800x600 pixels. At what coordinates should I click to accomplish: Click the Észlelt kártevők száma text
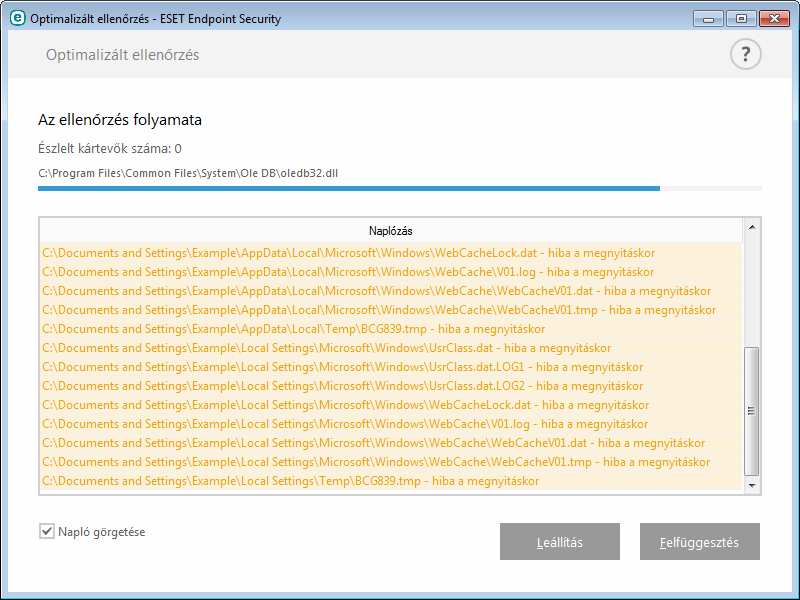pyautogui.click(x=110, y=148)
